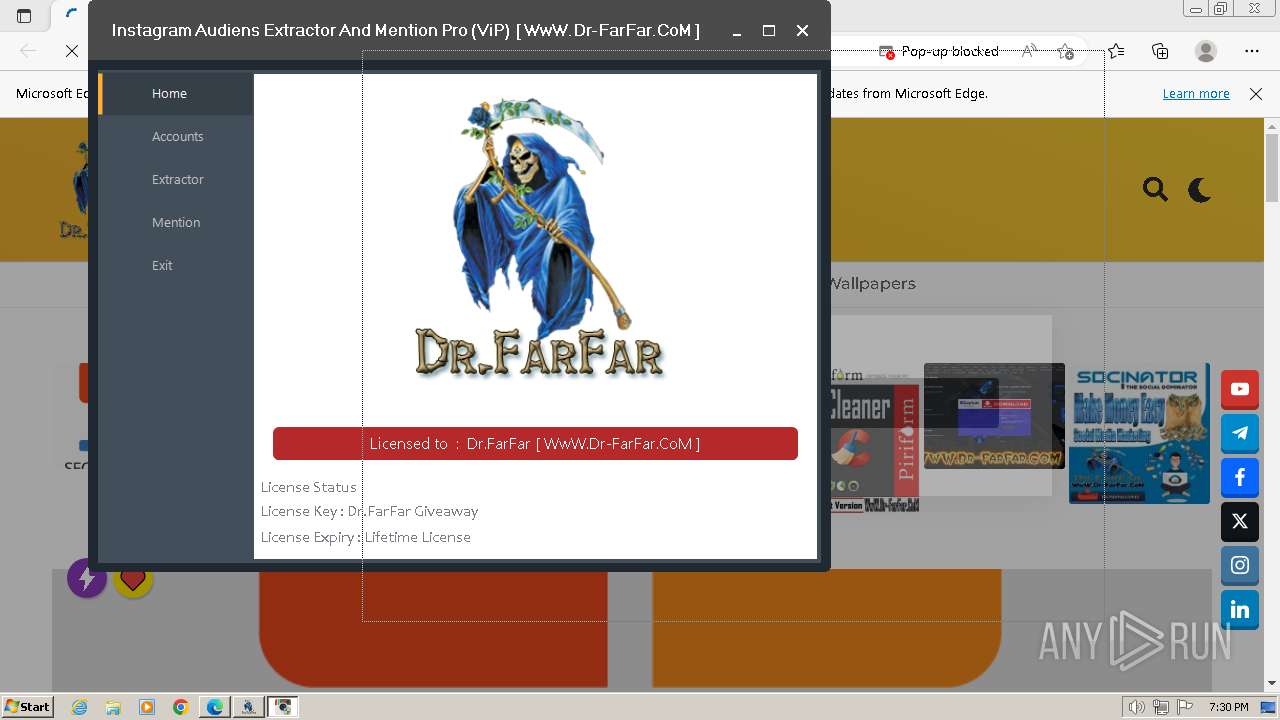Screen dimensions: 1280x720
Task: Click the red Licensed to Dr.FarFar banner
Action: [x=535, y=443]
